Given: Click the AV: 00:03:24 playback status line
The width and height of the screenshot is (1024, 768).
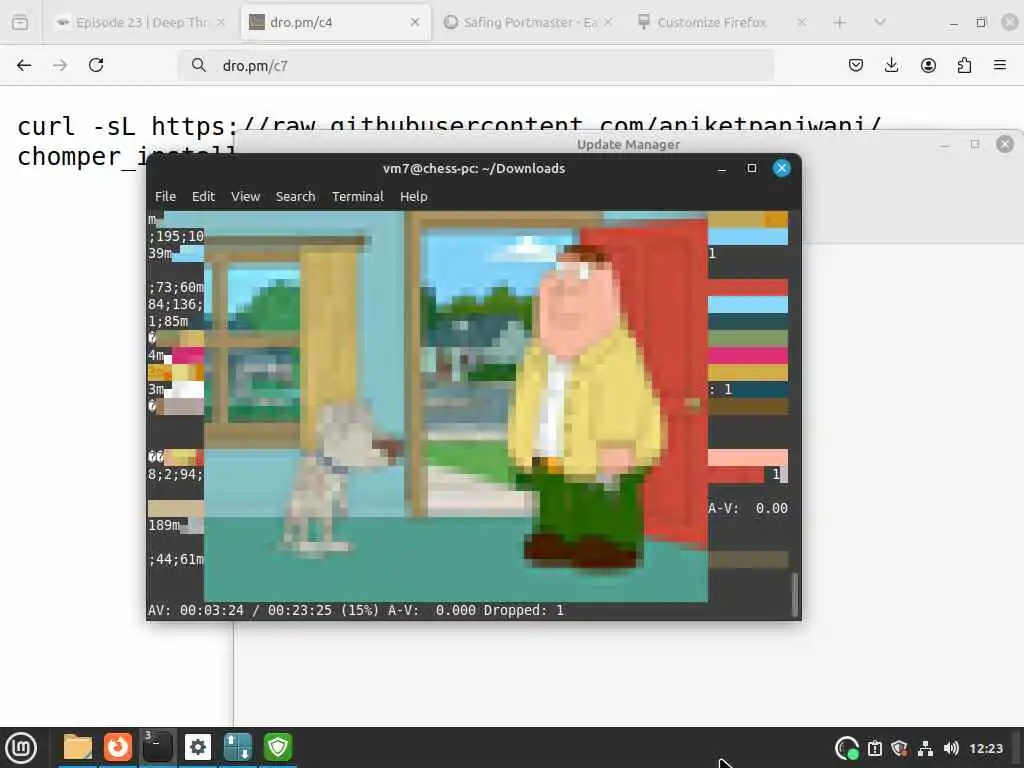Looking at the screenshot, I should tap(356, 610).
